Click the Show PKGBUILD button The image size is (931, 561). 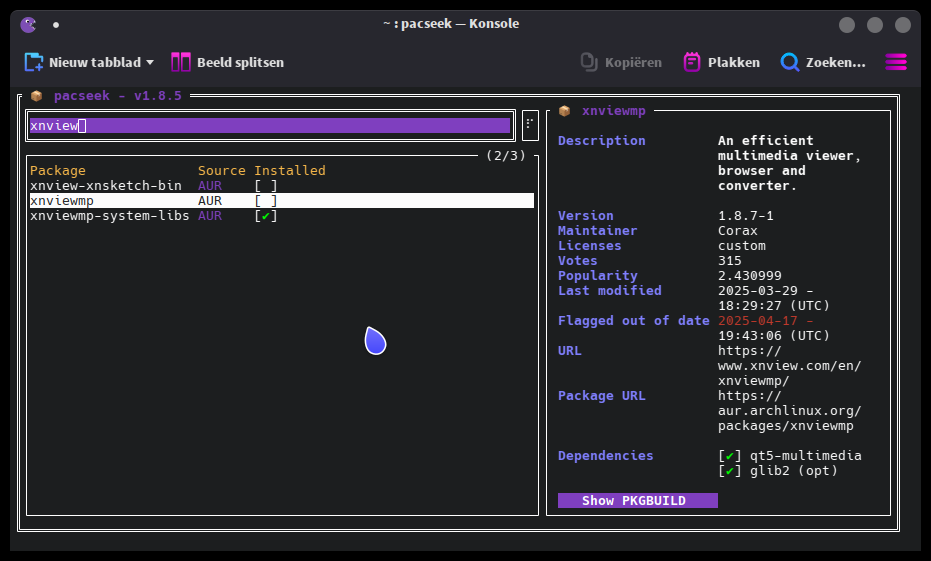(638, 500)
